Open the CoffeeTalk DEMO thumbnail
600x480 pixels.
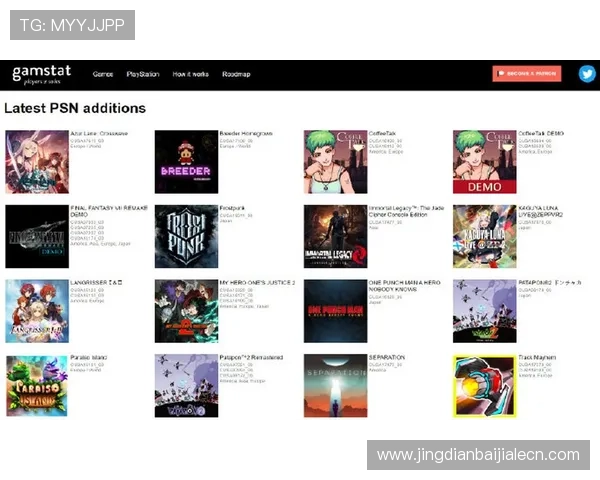coord(484,161)
